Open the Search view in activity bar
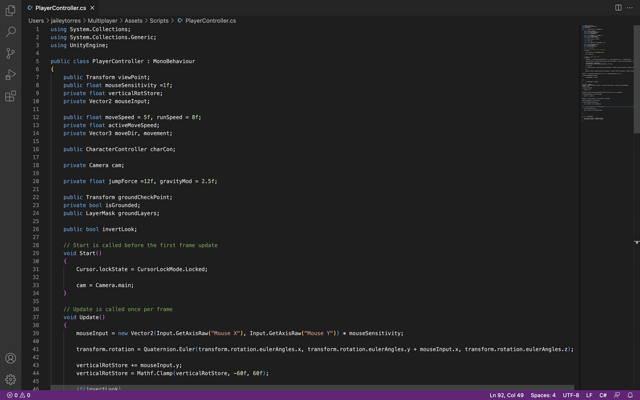 pyautogui.click(x=11, y=31)
